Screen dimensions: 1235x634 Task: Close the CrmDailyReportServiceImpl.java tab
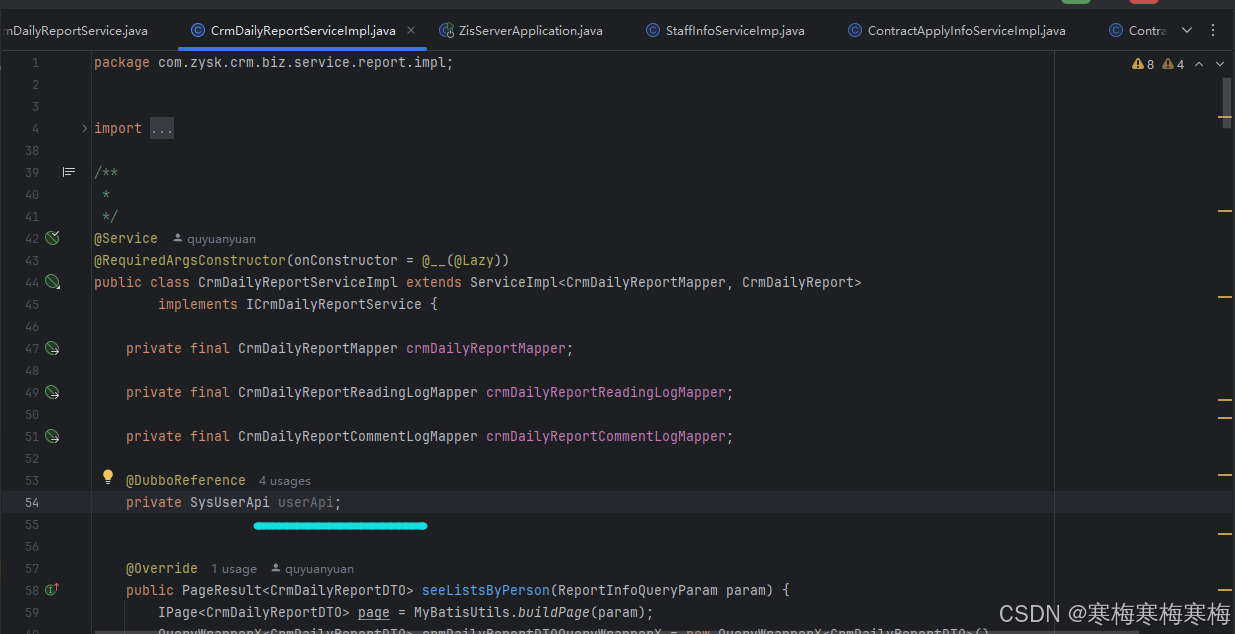410,30
